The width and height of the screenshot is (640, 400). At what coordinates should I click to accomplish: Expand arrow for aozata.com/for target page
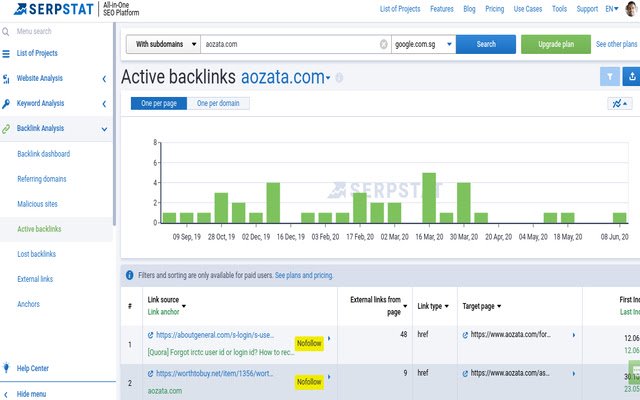click(573, 335)
